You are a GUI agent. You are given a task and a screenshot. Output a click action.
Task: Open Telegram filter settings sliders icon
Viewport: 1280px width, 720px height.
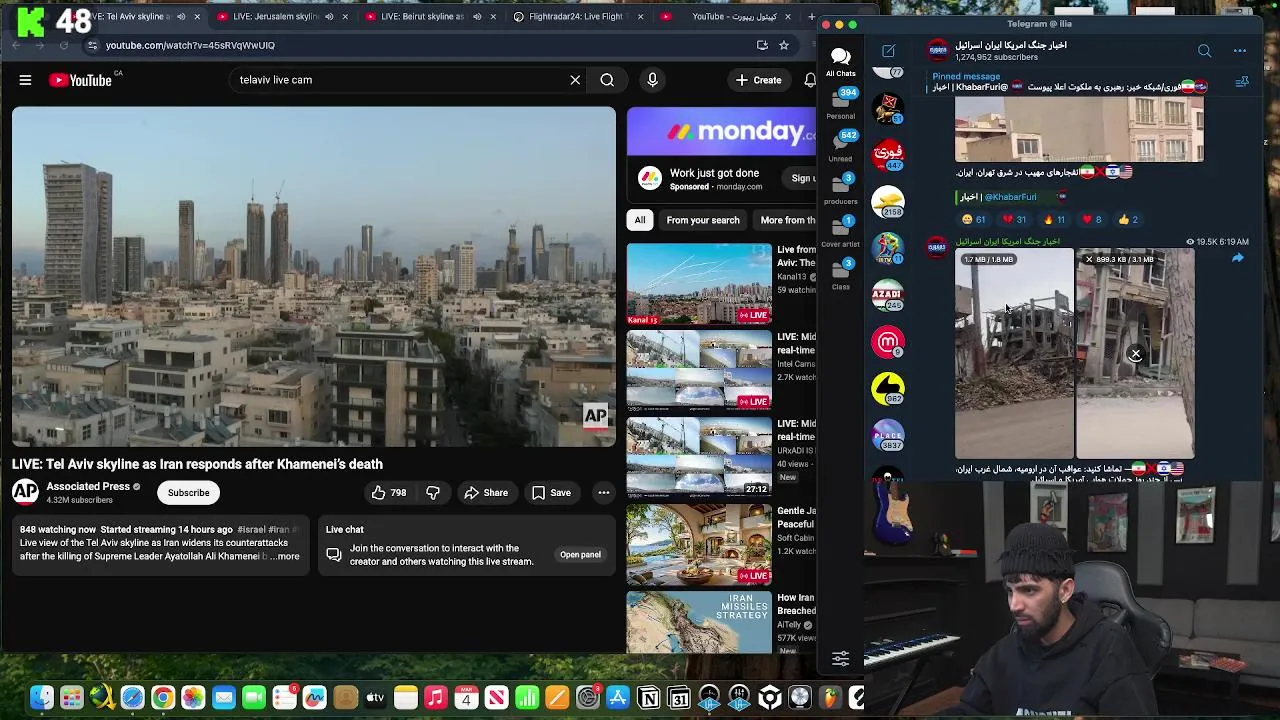coord(840,658)
